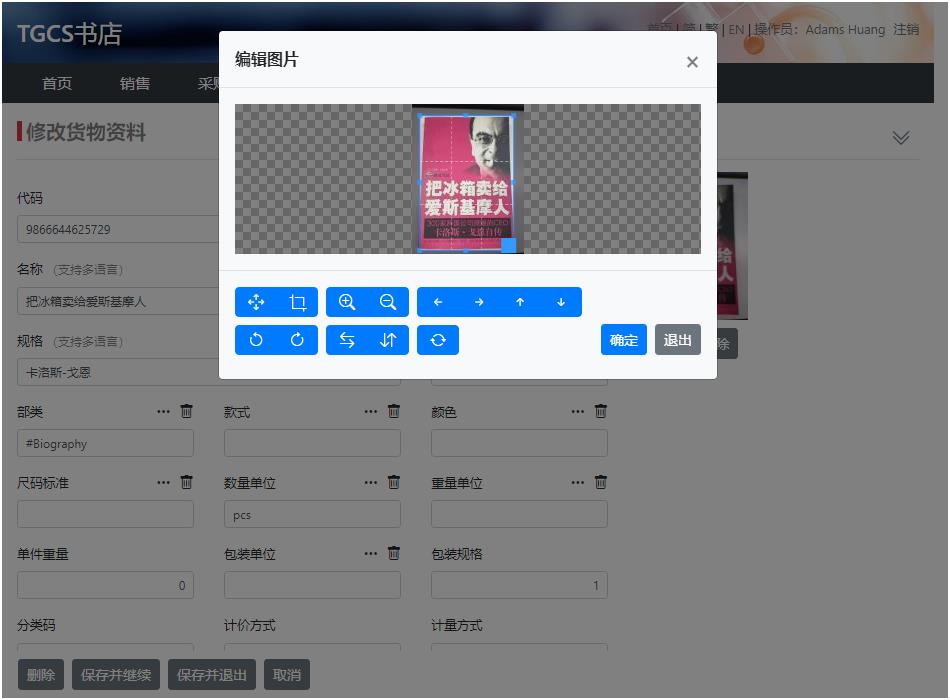Log out via 注销 link
Screen dimensions: 950x700
(906, 29)
